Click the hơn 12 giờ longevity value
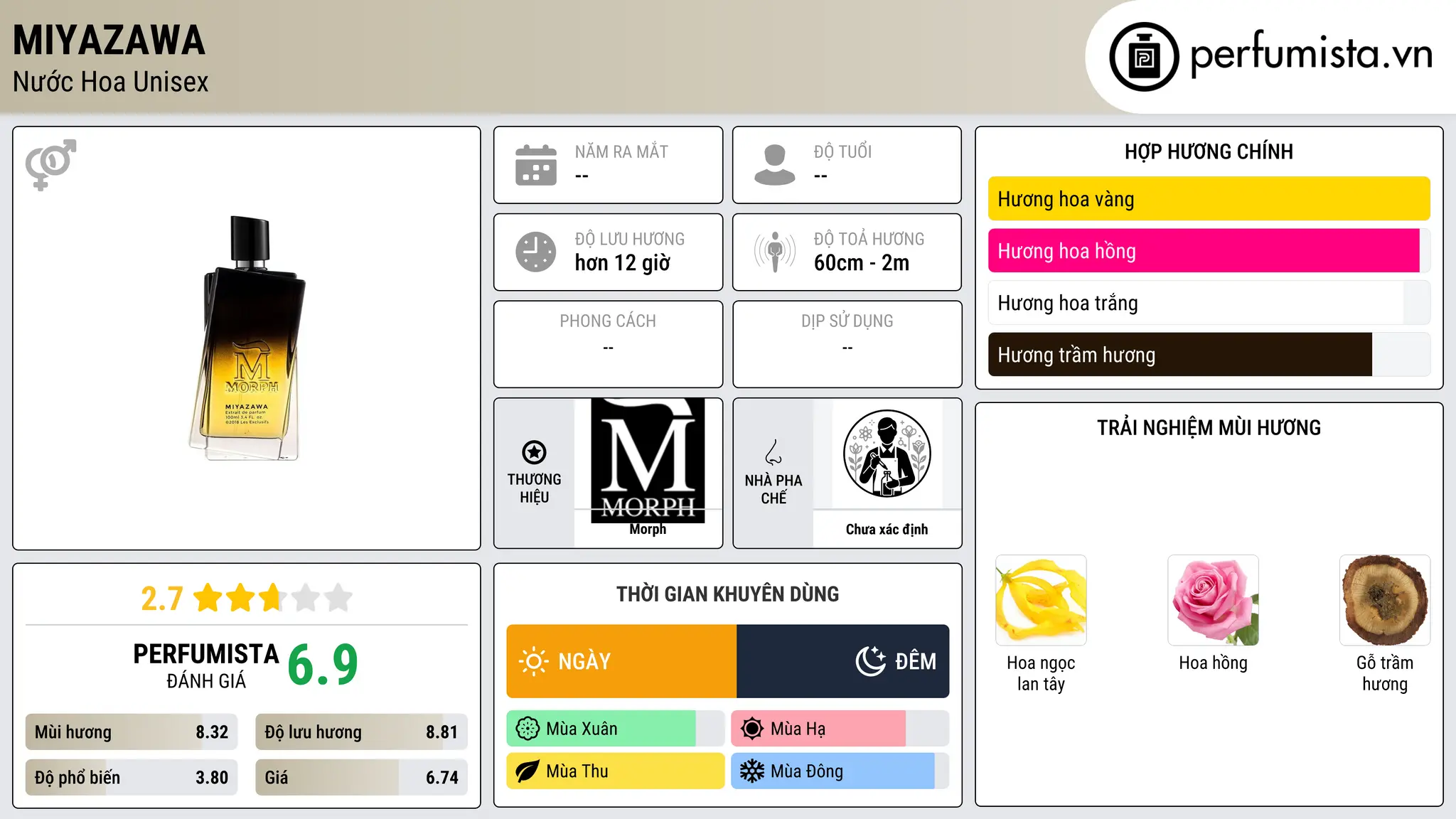This screenshot has width=1456, height=819. [x=623, y=263]
